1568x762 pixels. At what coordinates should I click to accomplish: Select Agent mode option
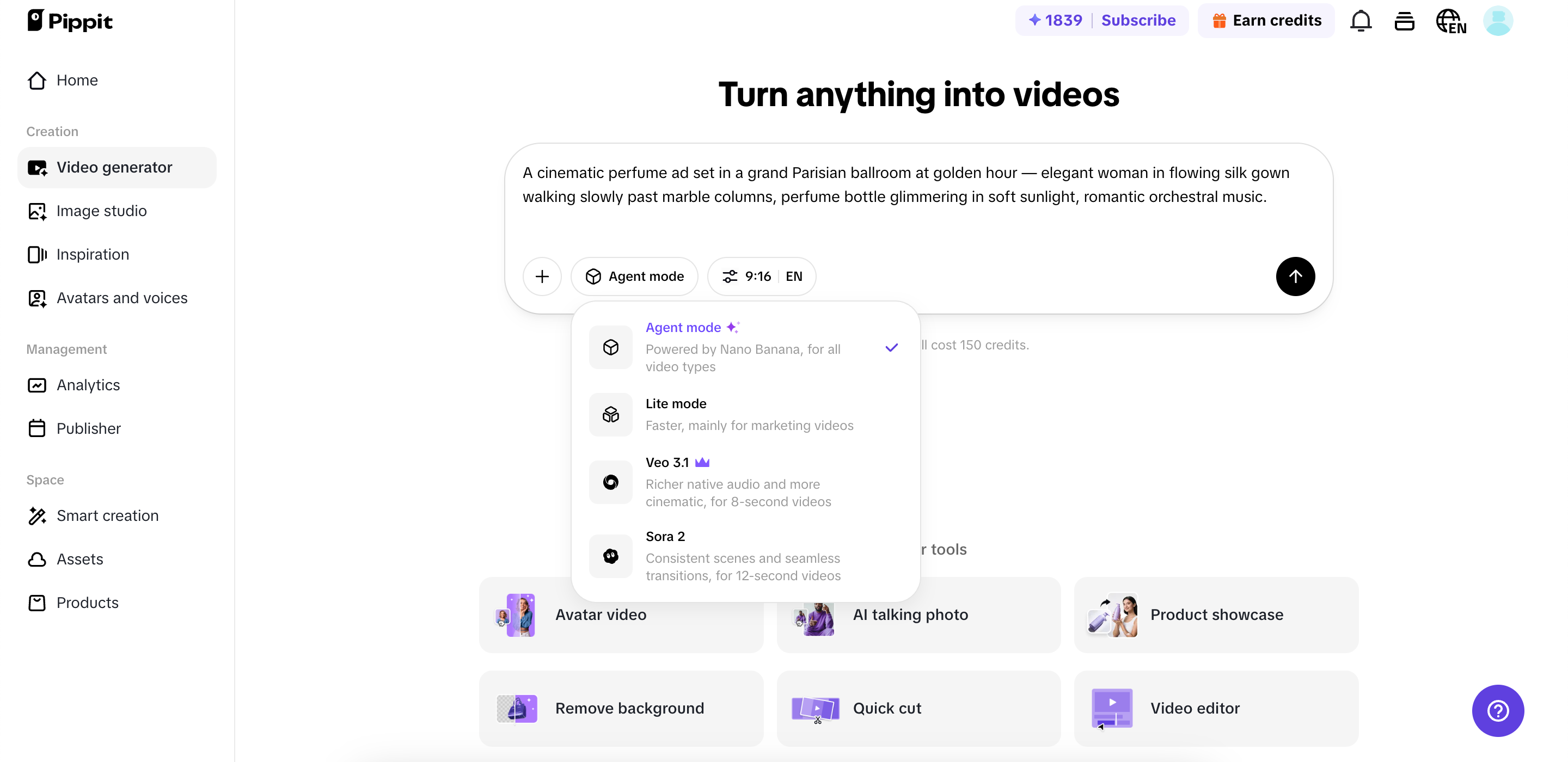click(745, 347)
